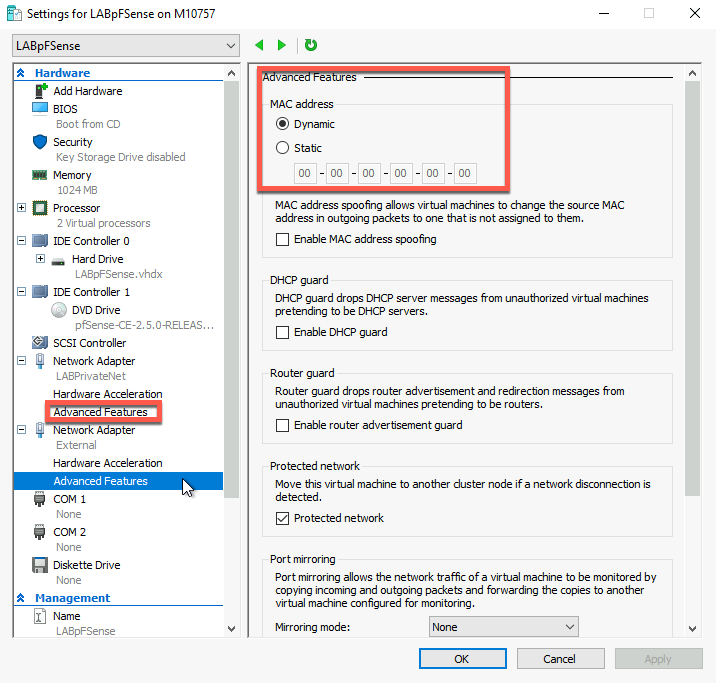Select Hardware Acceleration under External adapter
The width and height of the screenshot is (716, 683).
pos(108,463)
